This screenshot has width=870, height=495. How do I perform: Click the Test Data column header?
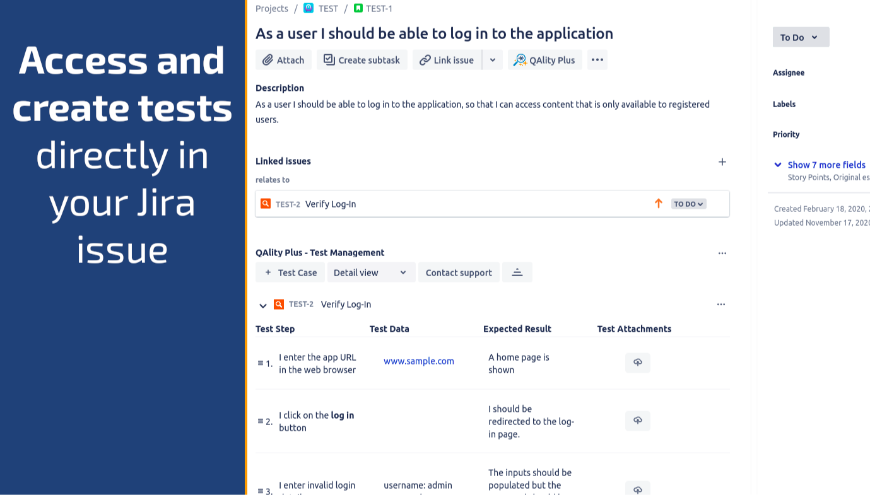390,329
